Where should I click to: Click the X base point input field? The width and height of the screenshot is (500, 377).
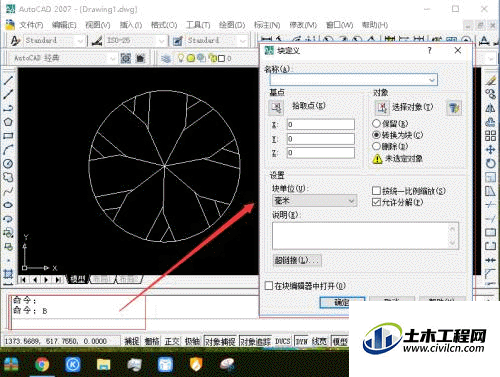(x=321, y=125)
